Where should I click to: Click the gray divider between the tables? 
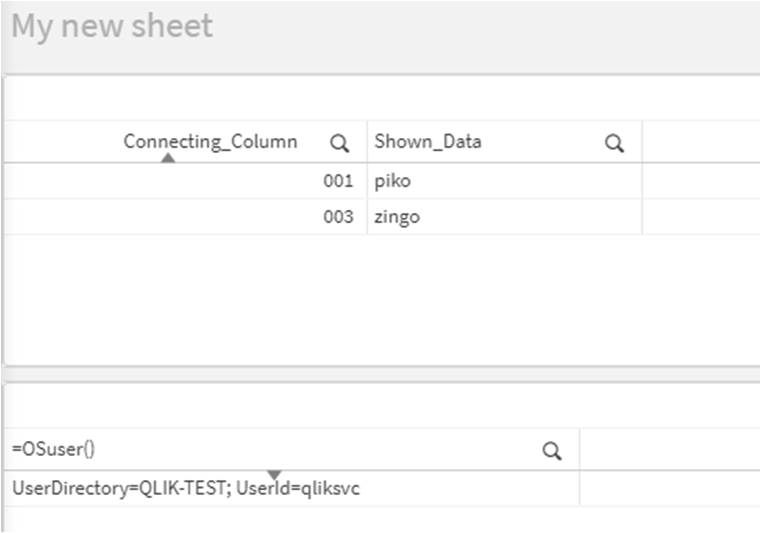382,374
